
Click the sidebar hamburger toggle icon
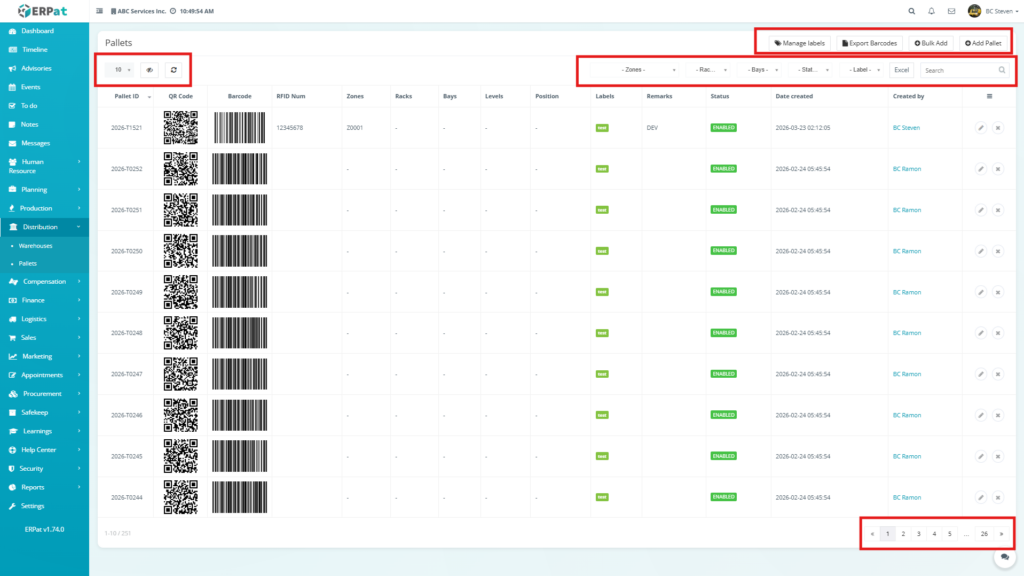(99, 11)
